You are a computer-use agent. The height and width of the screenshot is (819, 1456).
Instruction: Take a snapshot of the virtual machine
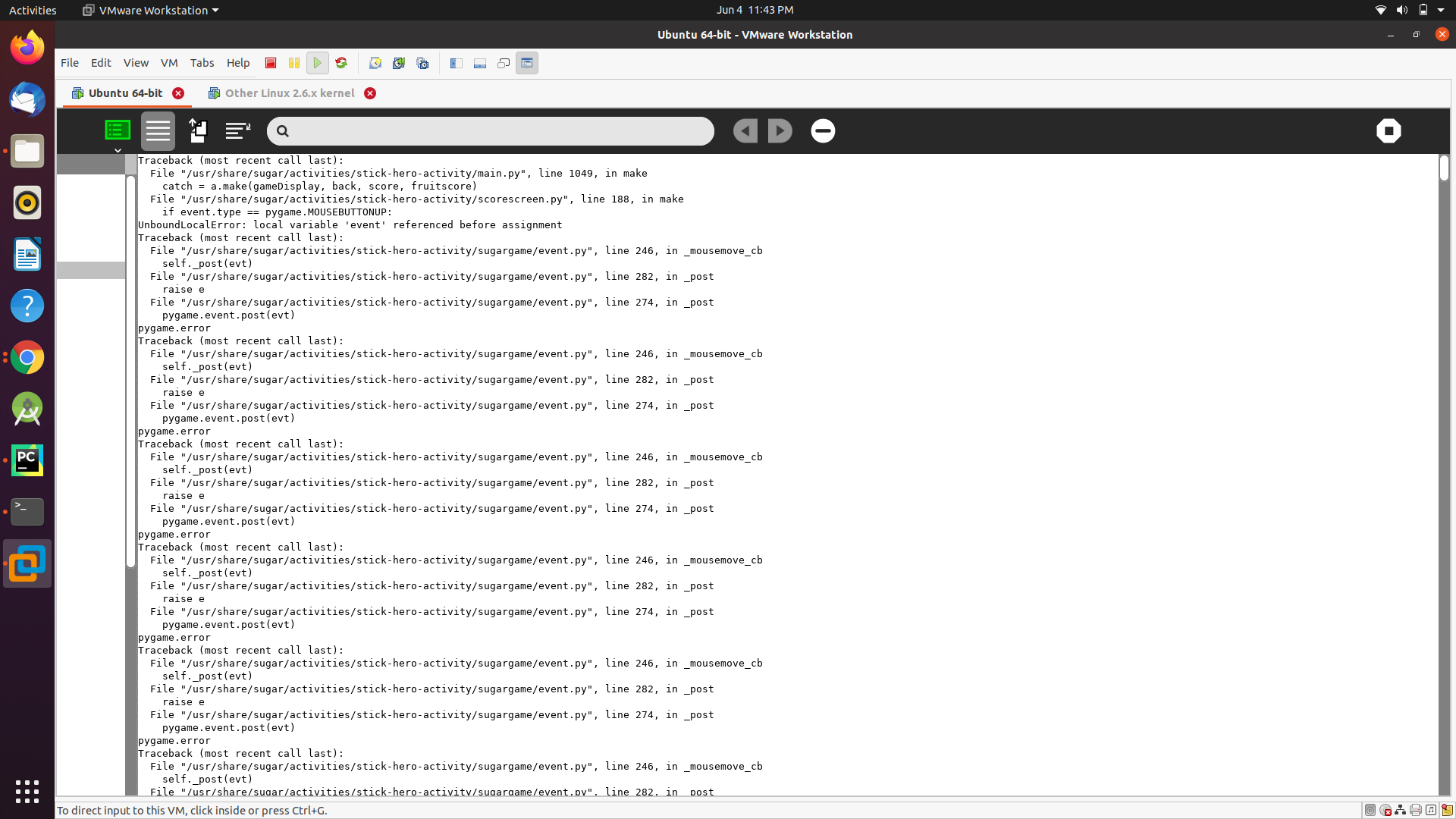[x=375, y=63]
